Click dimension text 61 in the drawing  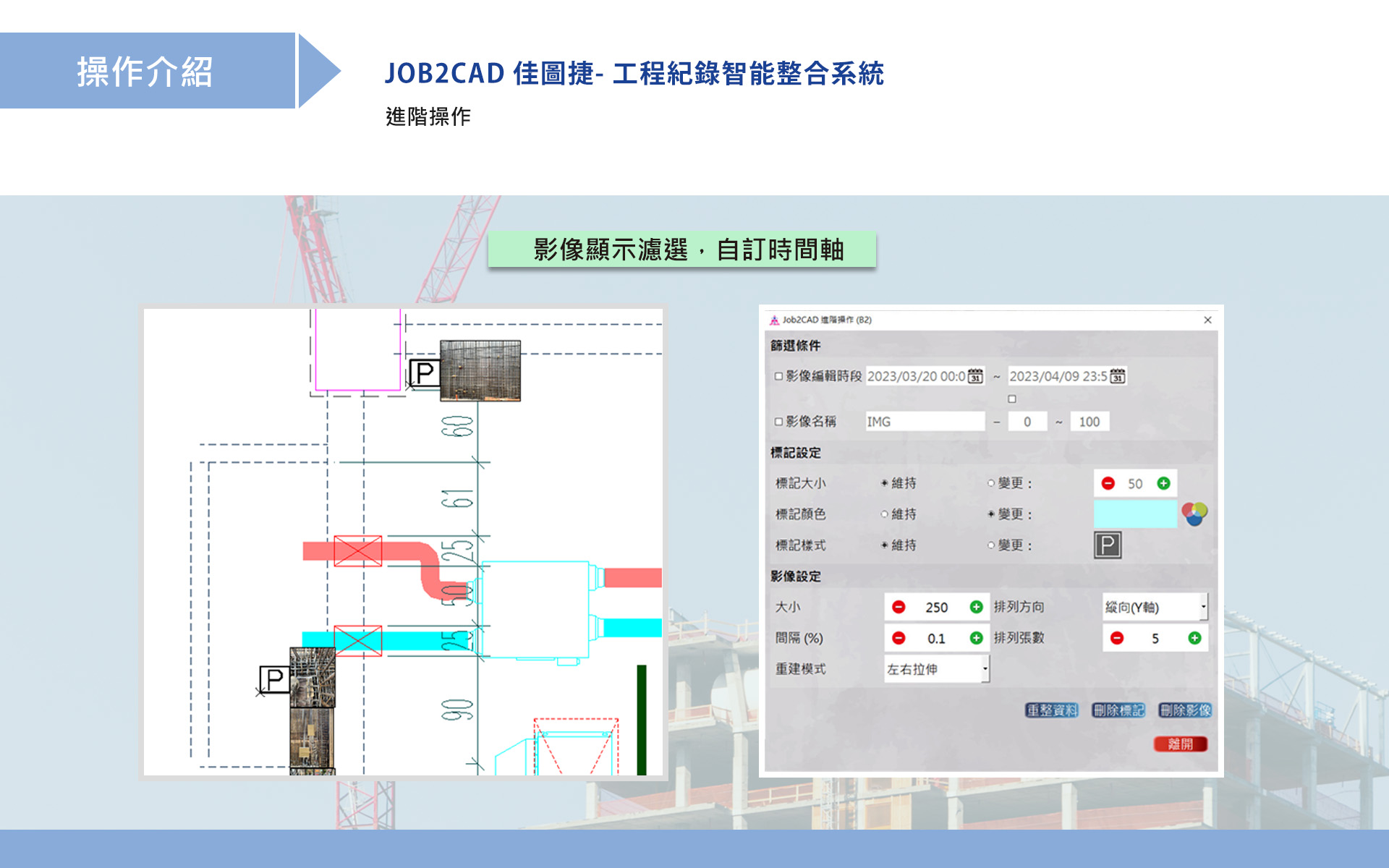pyautogui.click(x=458, y=499)
